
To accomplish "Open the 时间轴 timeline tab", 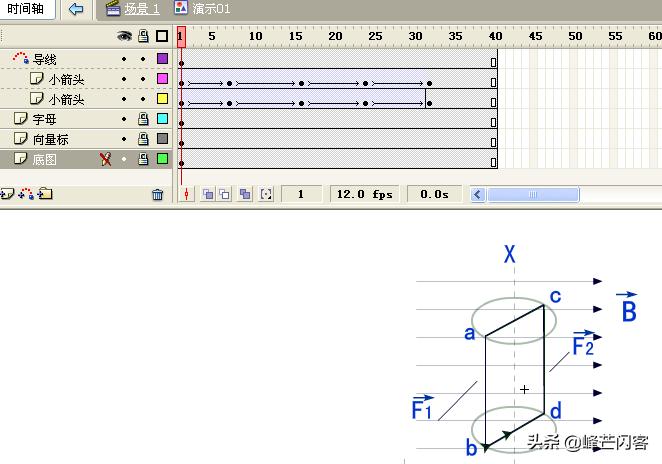I will tap(26, 8).
